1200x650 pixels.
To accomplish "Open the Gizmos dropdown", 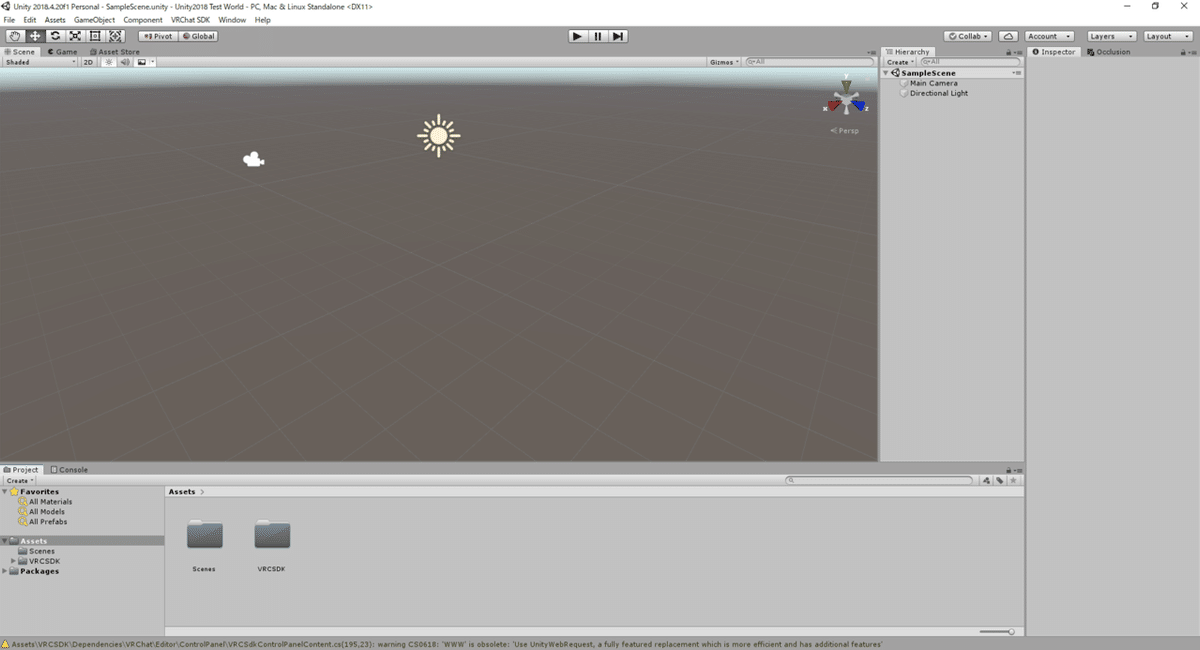I will click(x=725, y=62).
